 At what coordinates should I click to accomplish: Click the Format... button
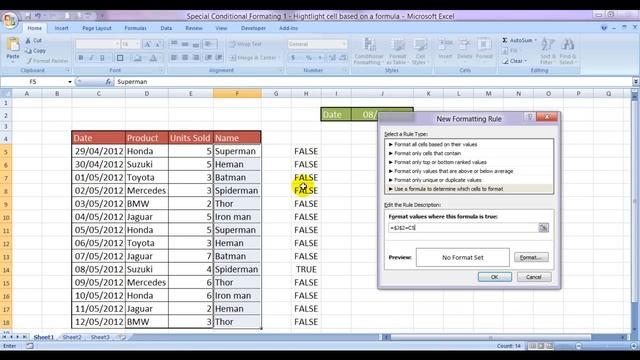[x=531, y=258]
